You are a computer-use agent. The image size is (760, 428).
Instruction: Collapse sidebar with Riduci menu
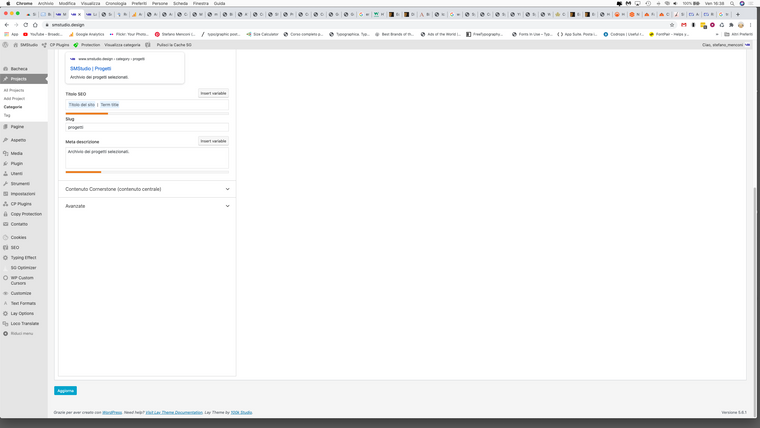(x=22, y=333)
